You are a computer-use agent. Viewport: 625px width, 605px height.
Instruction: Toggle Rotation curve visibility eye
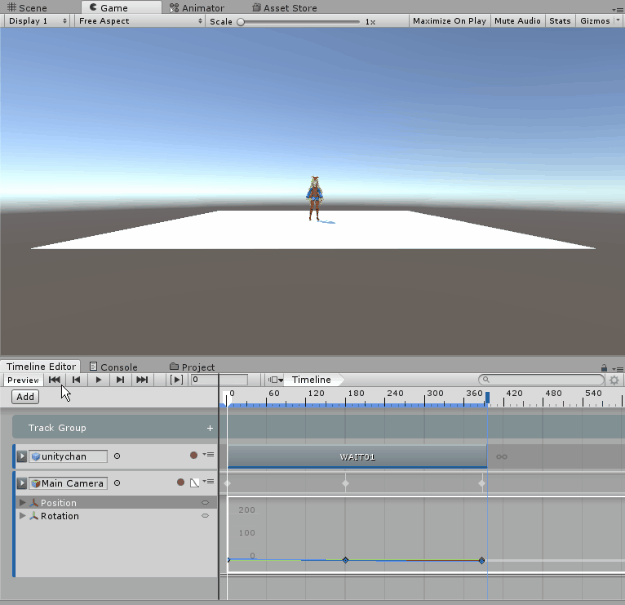tap(205, 516)
